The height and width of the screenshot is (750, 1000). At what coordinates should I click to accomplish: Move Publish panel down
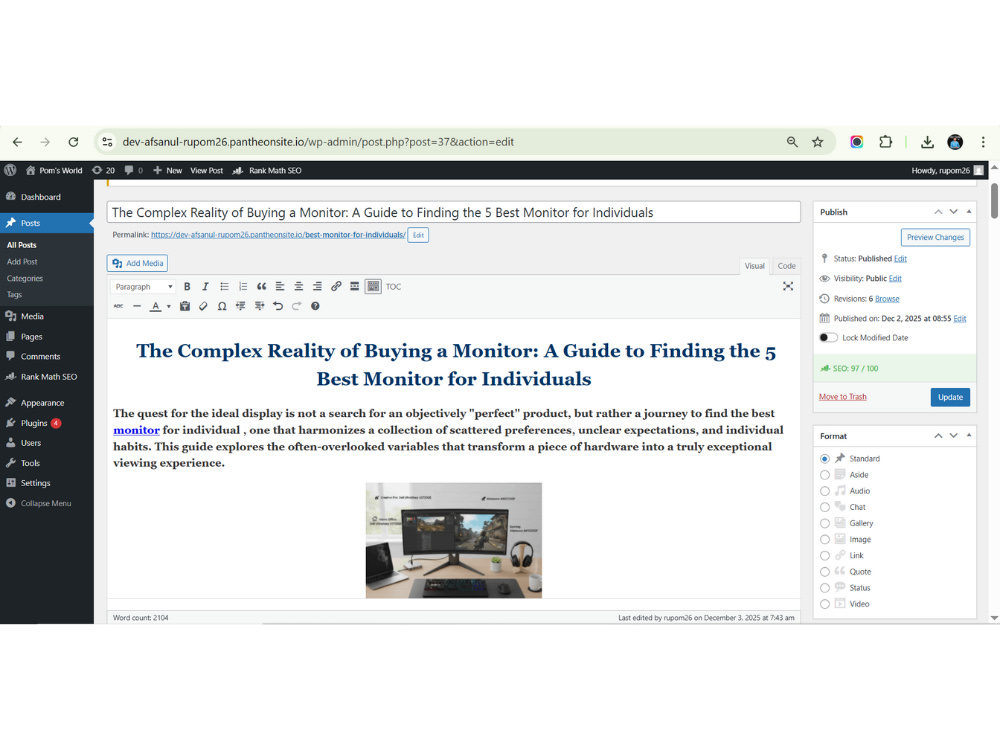coord(953,212)
